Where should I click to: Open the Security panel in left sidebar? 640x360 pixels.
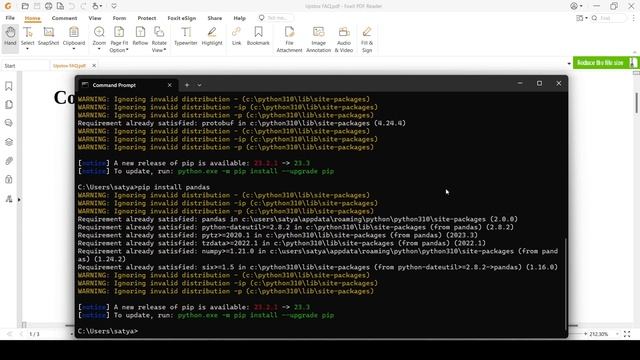9,180
